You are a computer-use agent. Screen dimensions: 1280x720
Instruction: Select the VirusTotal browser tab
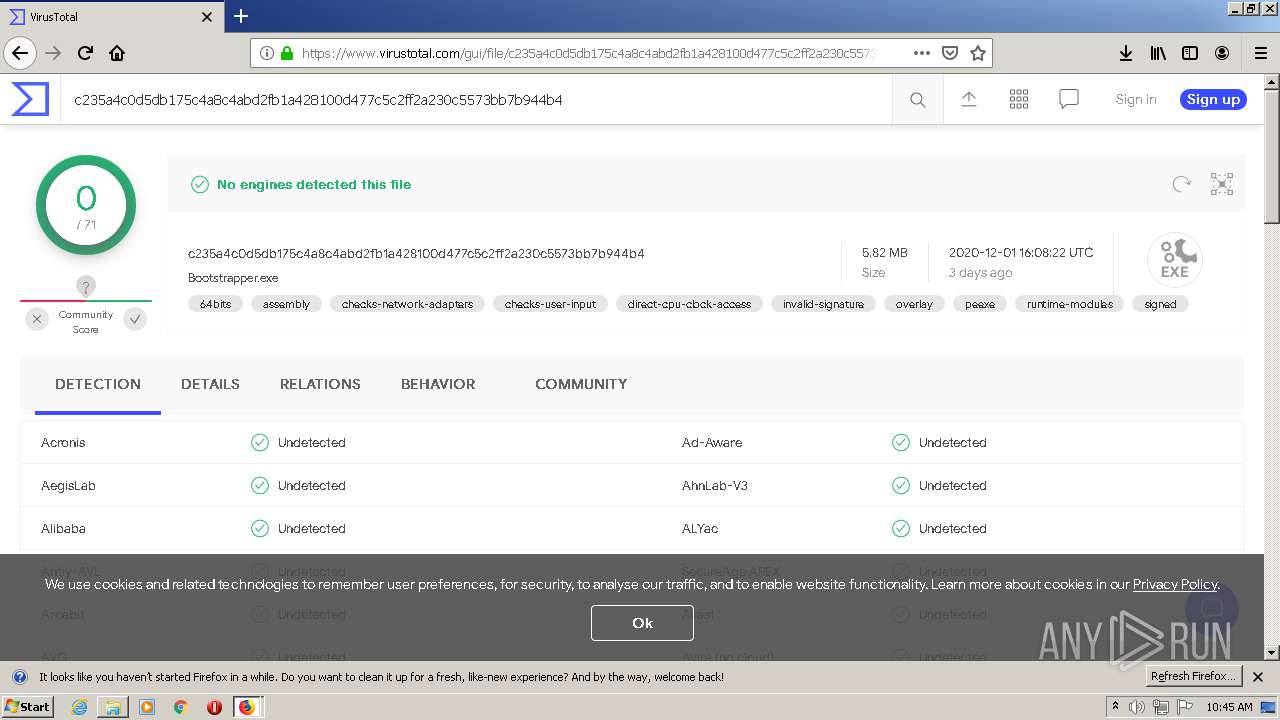(112, 17)
